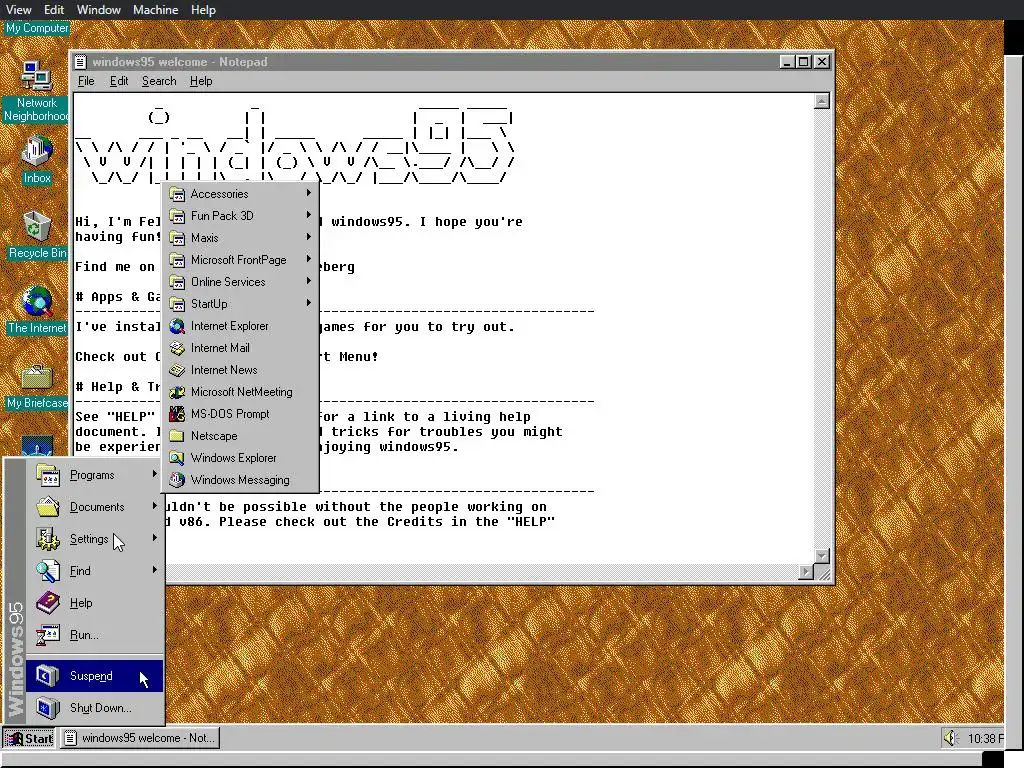Click the Fun Pack 3D folder icon
This screenshot has width=1024, height=768.
tap(177, 216)
